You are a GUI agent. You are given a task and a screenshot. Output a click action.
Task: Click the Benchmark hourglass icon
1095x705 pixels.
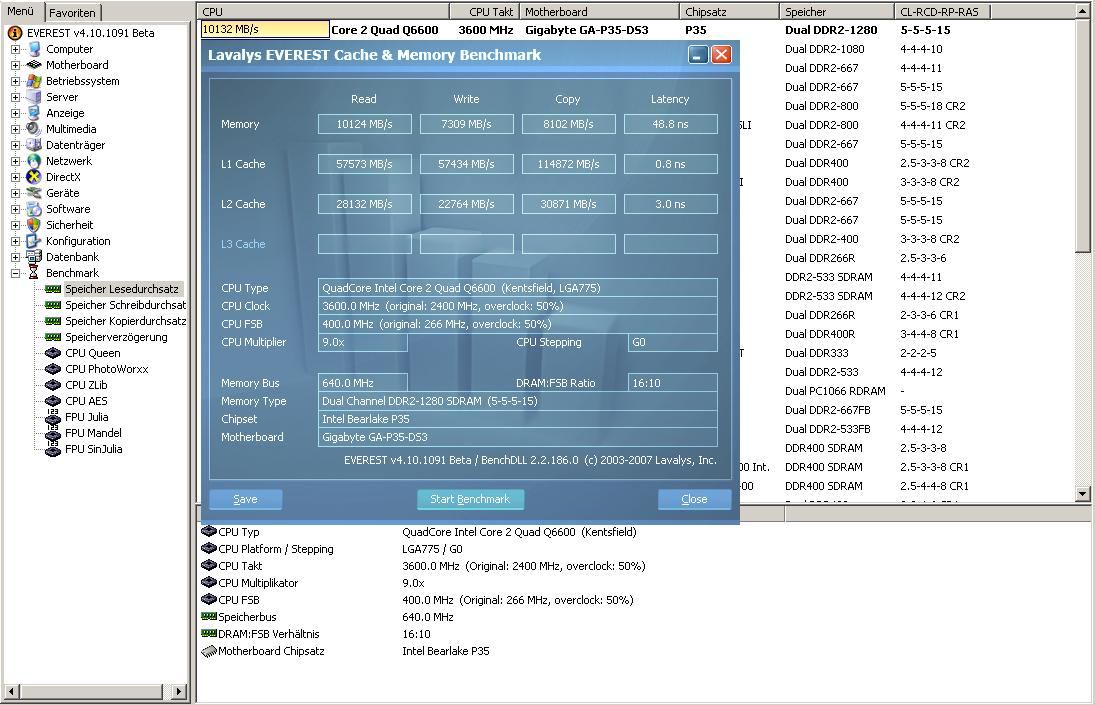point(34,273)
